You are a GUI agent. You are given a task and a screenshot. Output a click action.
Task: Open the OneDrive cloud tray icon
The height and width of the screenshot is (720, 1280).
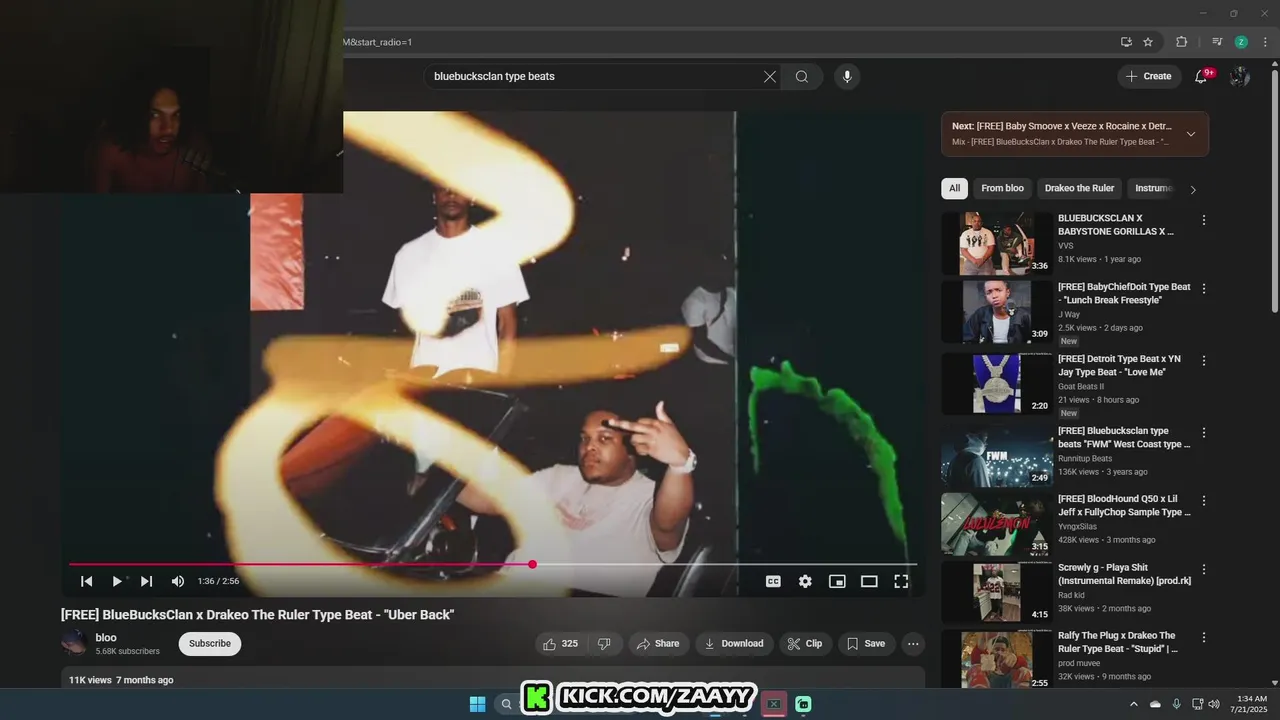(x=1155, y=704)
